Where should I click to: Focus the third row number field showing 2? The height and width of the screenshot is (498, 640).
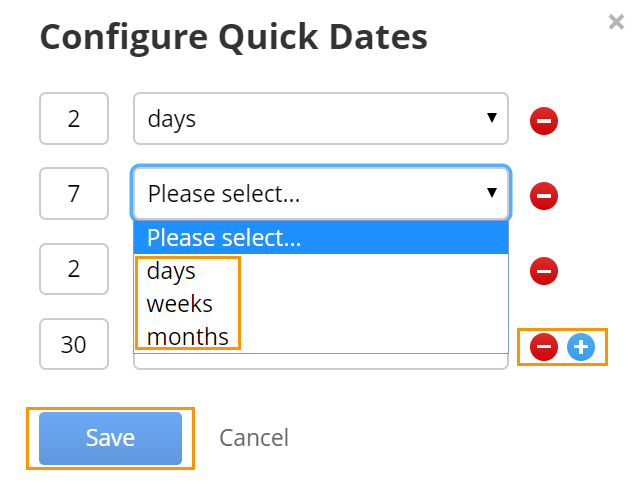[74, 269]
